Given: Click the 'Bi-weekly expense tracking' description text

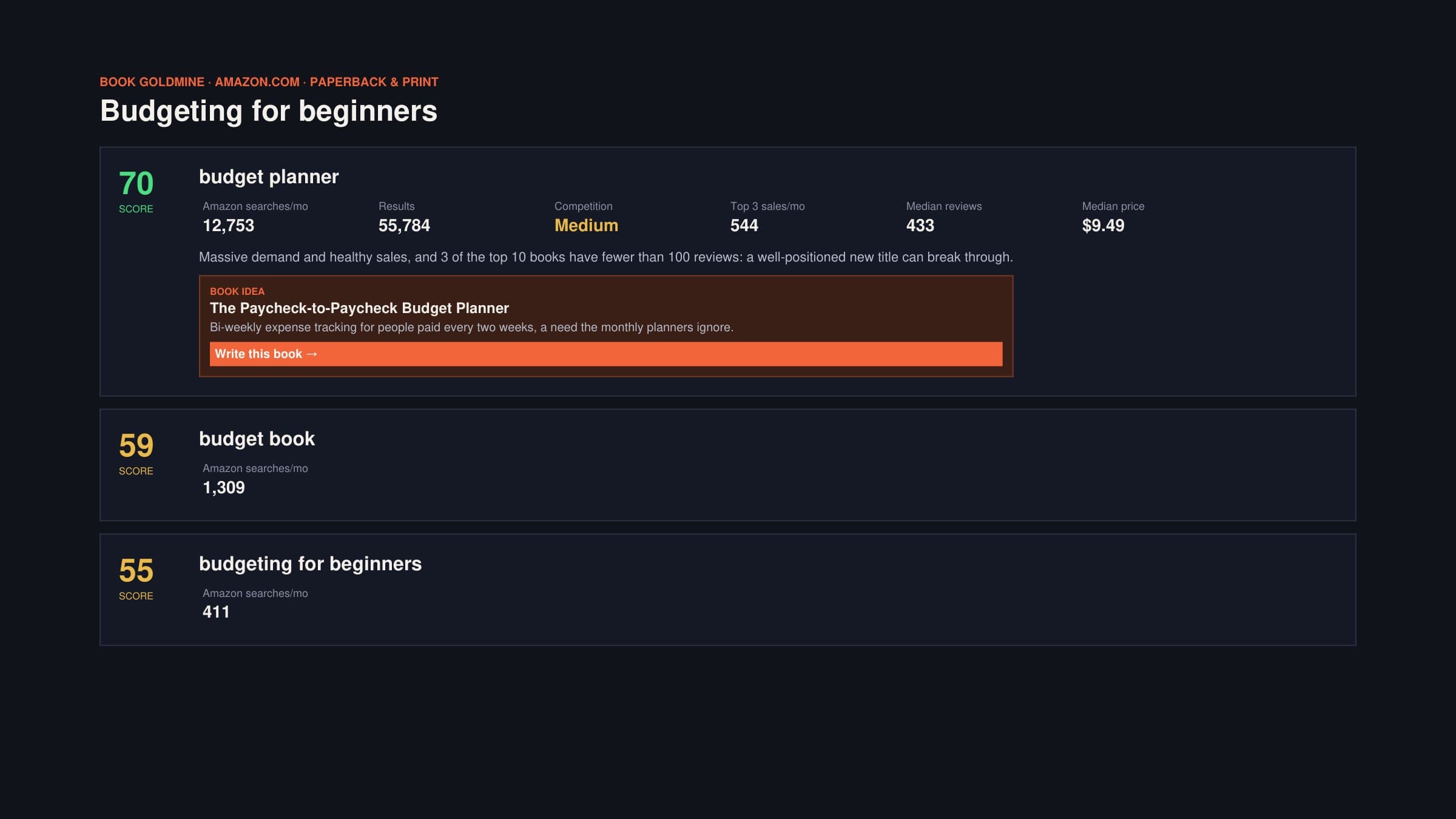Looking at the screenshot, I should point(471,328).
